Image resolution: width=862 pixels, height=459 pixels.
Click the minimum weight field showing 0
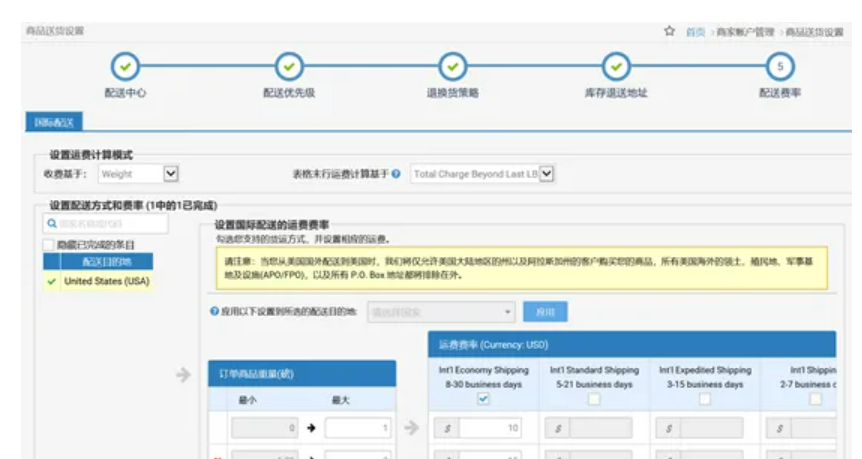pyautogui.click(x=265, y=428)
